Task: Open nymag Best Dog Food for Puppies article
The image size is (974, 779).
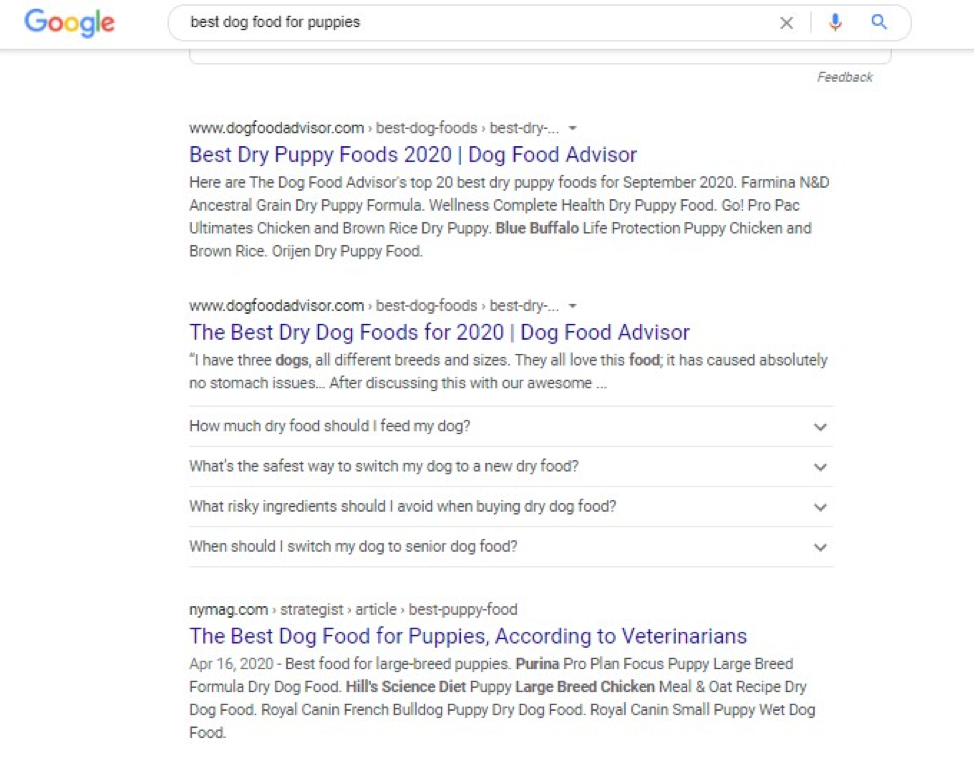Action: point(467,637)
